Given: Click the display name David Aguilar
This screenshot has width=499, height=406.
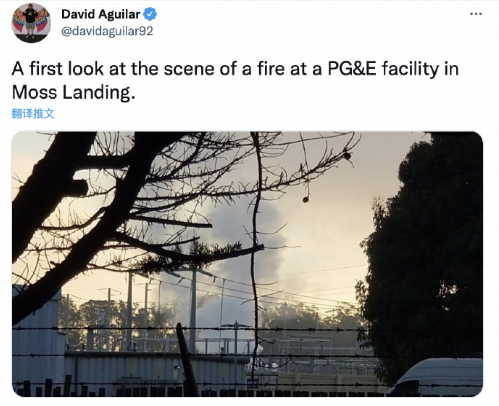Looking at the screenshot, I should click(101, 14).
